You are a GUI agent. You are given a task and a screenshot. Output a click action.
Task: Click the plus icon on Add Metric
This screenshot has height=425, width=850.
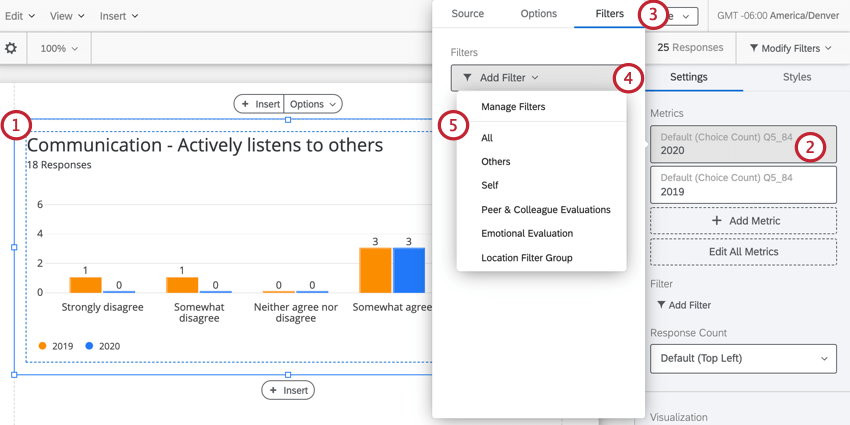716,221
